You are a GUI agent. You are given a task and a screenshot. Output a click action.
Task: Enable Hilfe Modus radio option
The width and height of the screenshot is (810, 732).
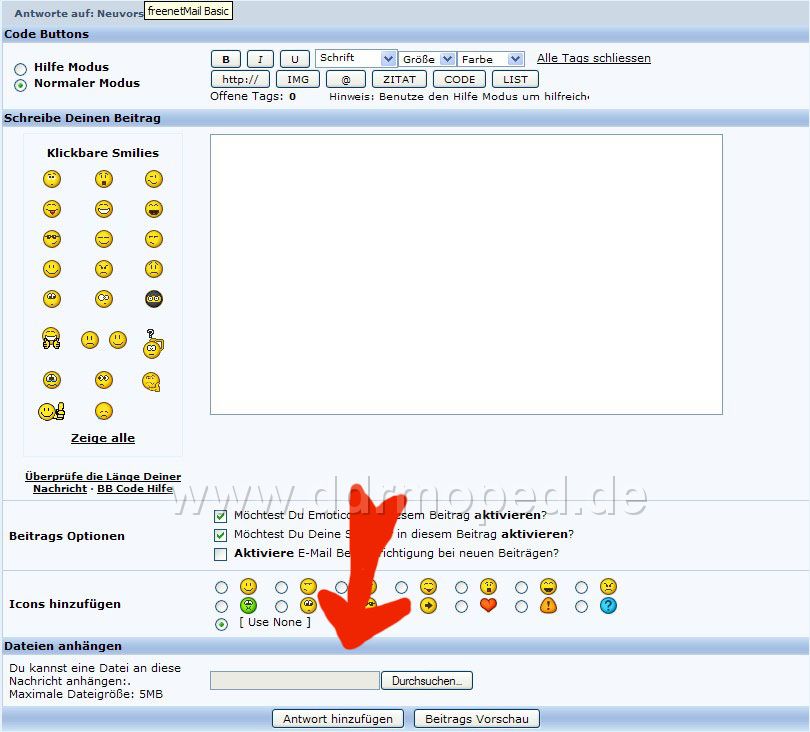point(21,69)
